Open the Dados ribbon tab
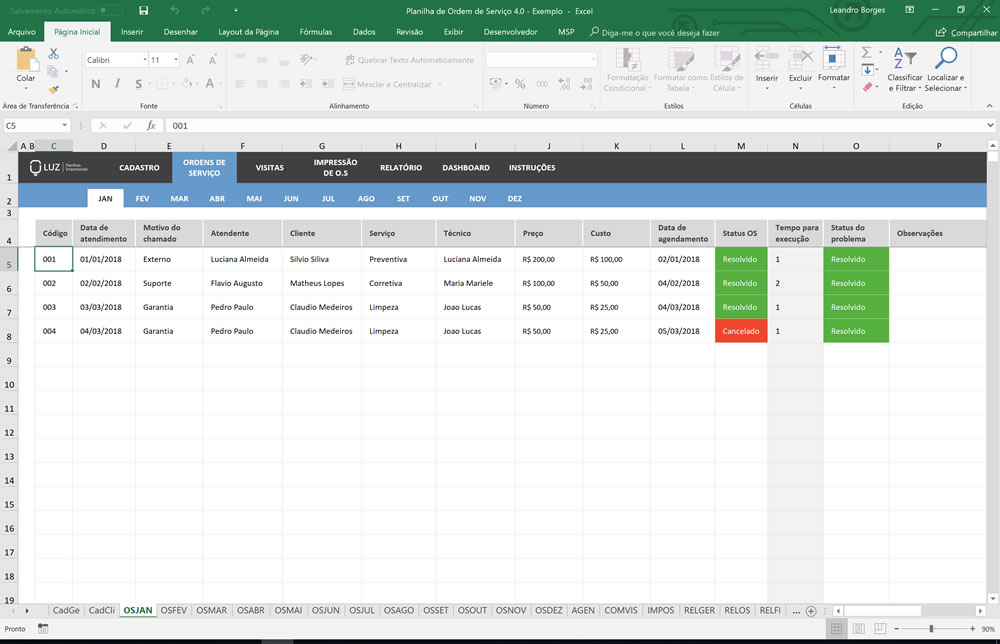The height and width of the screenshot is (644, 1000). [x=364, y=32]
